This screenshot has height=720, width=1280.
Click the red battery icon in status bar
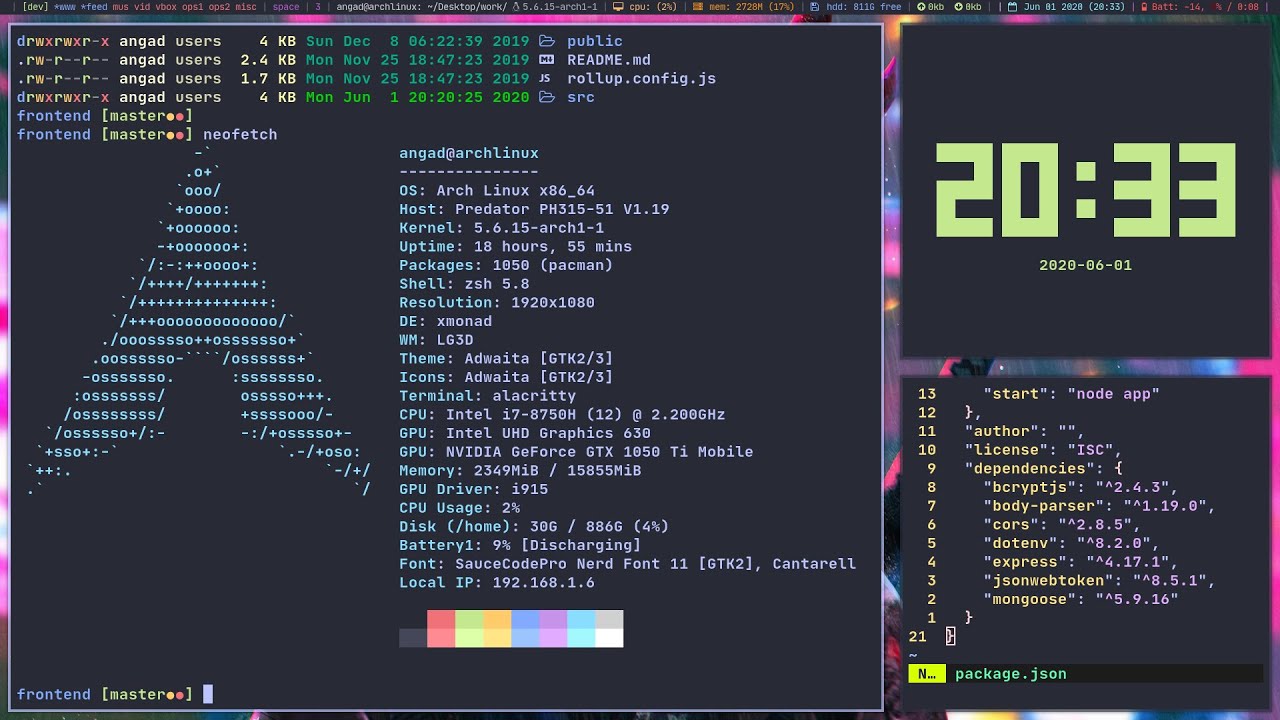pyautogui.click(x=1144, y=6)
